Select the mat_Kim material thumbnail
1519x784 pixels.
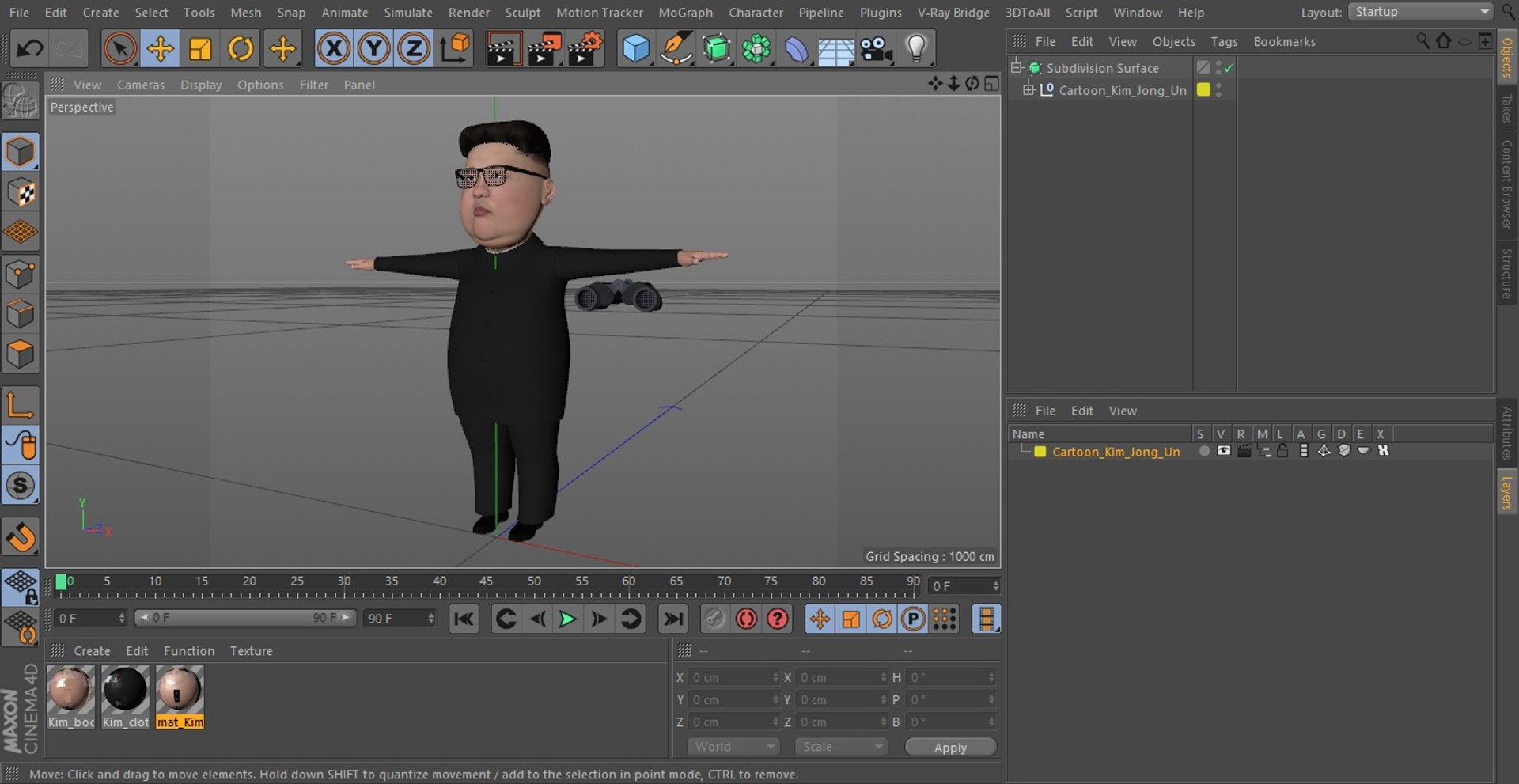[x=180, y=697]
